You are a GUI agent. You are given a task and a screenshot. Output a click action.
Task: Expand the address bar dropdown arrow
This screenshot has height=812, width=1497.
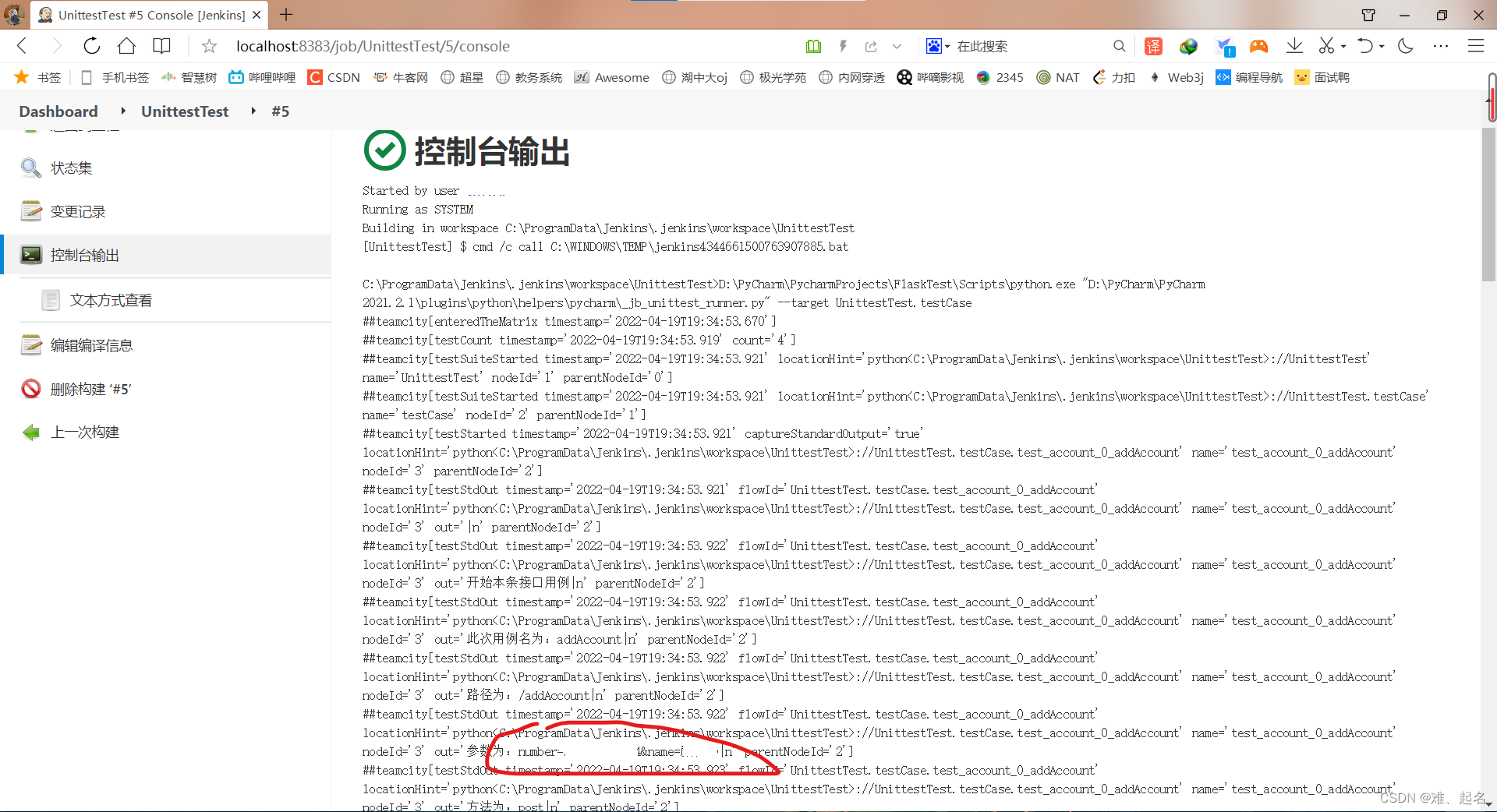[897, 47]
